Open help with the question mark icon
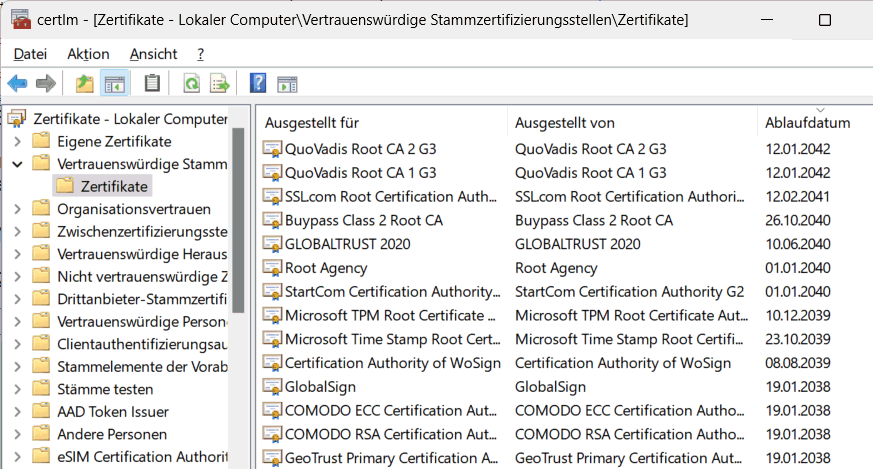 click(258, 84)
